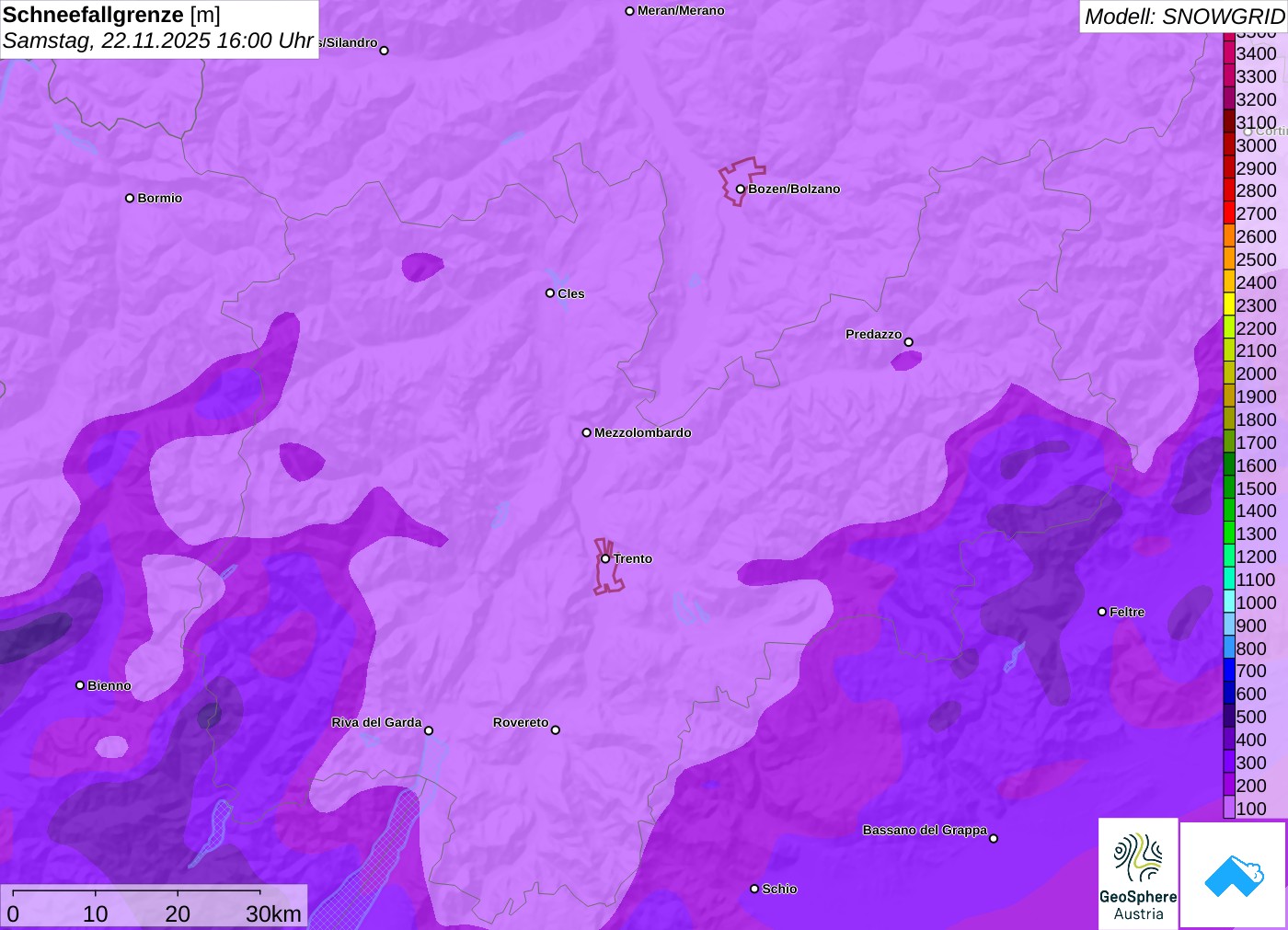Screen dimensions: 1288x930
Task: Click the Riva del Garda marker dot
Action: tap(429, 730)
